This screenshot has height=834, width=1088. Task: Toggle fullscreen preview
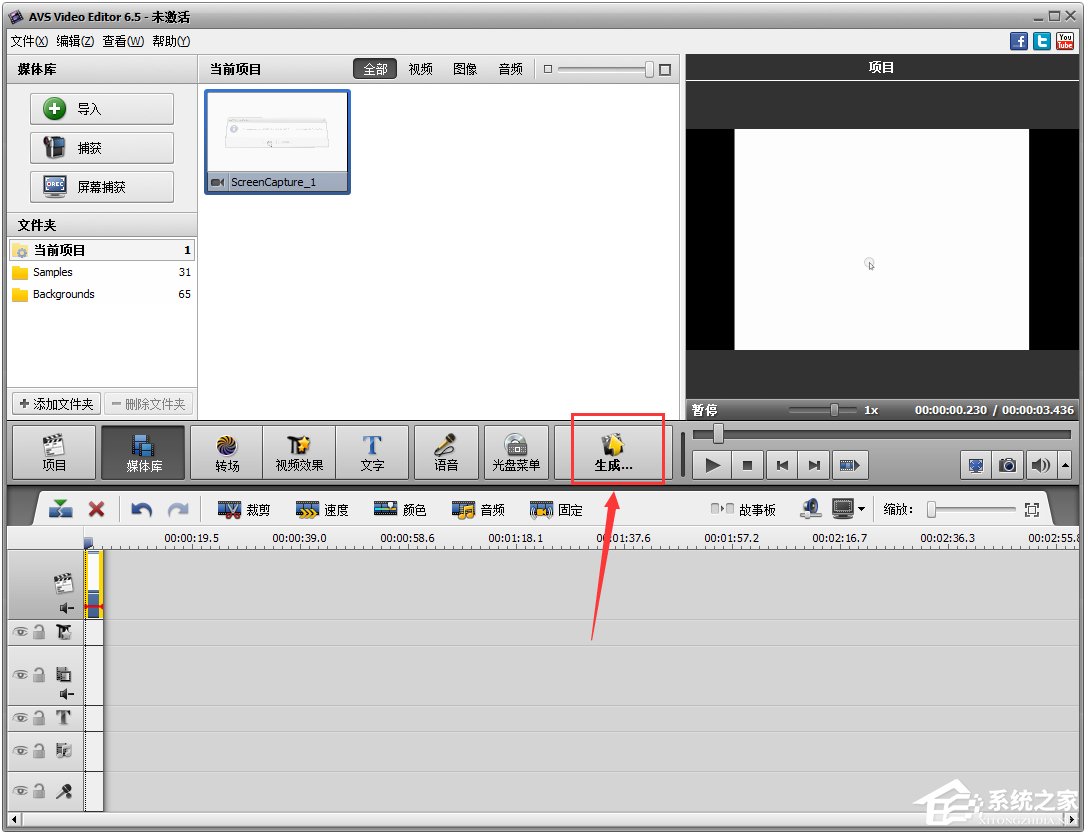(976, 465)
